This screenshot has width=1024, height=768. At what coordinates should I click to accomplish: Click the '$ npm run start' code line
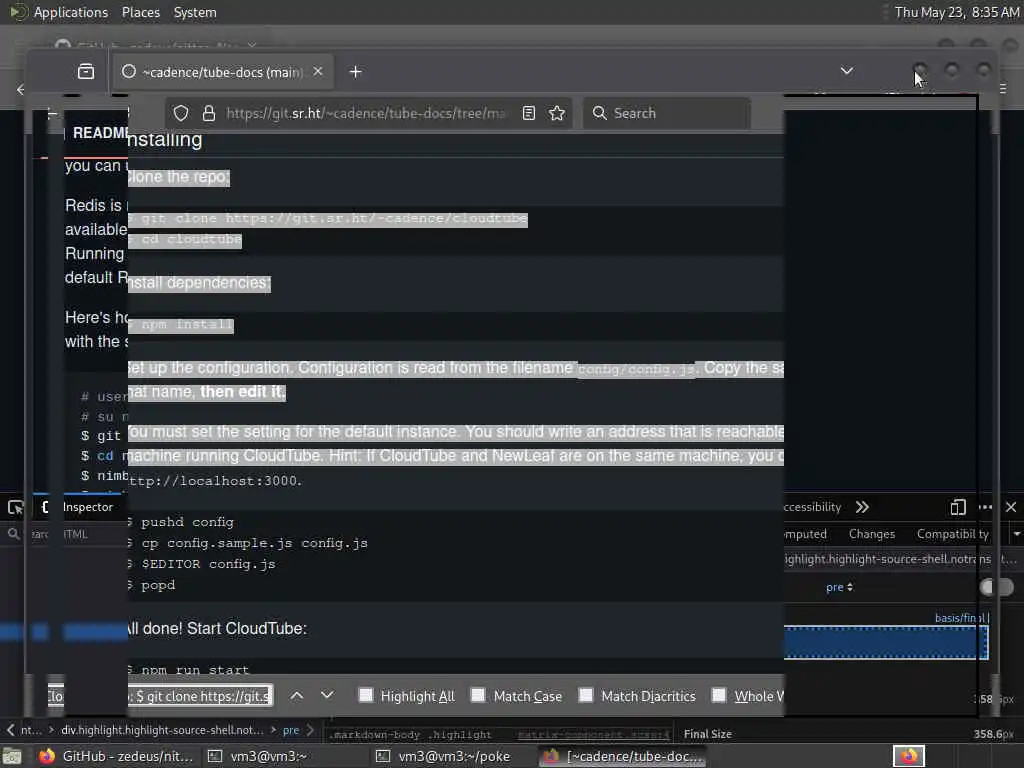[189, 669]
